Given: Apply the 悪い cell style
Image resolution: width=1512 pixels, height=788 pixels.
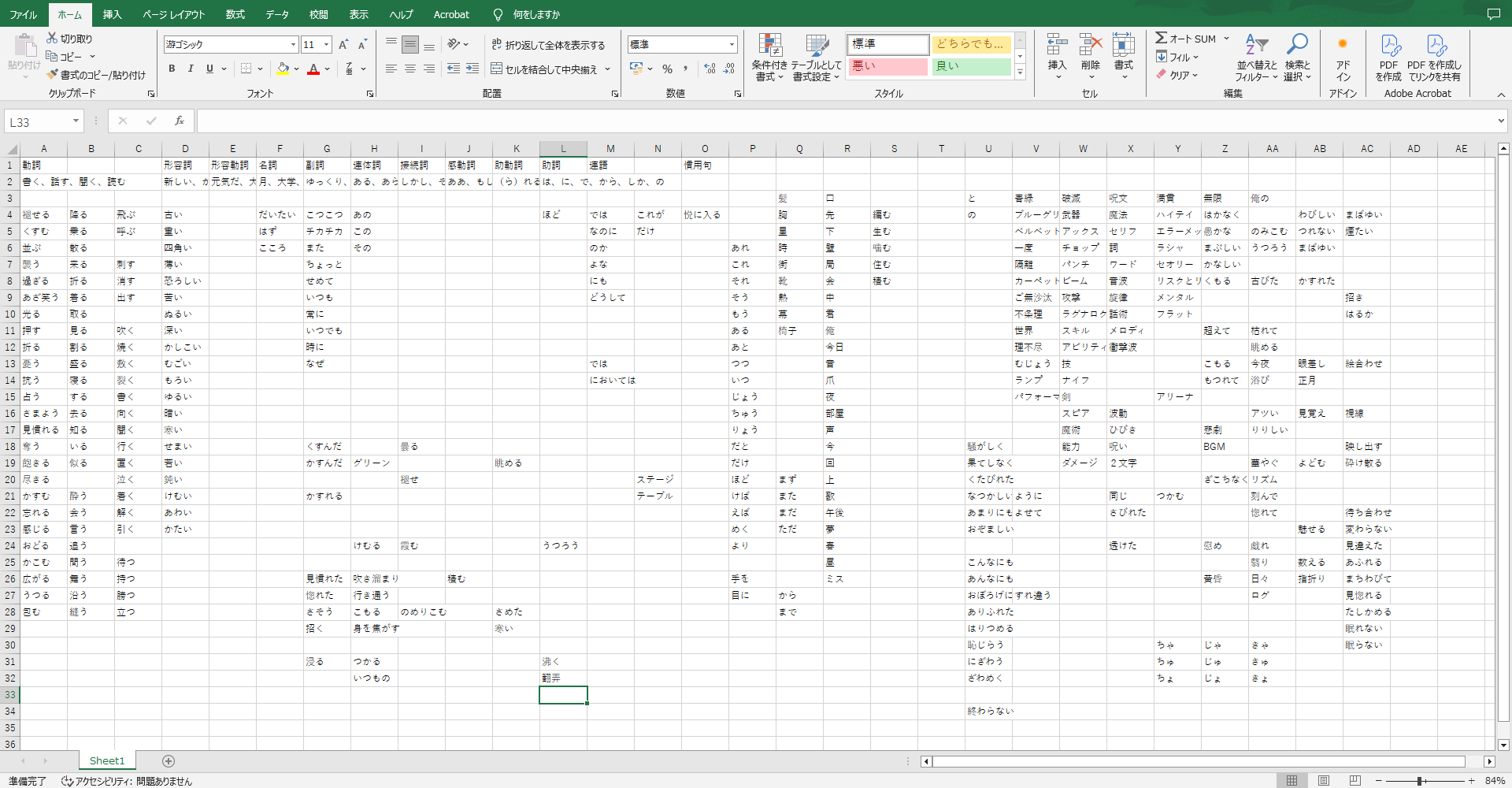Looking at the screenshot, I should 888,66.
